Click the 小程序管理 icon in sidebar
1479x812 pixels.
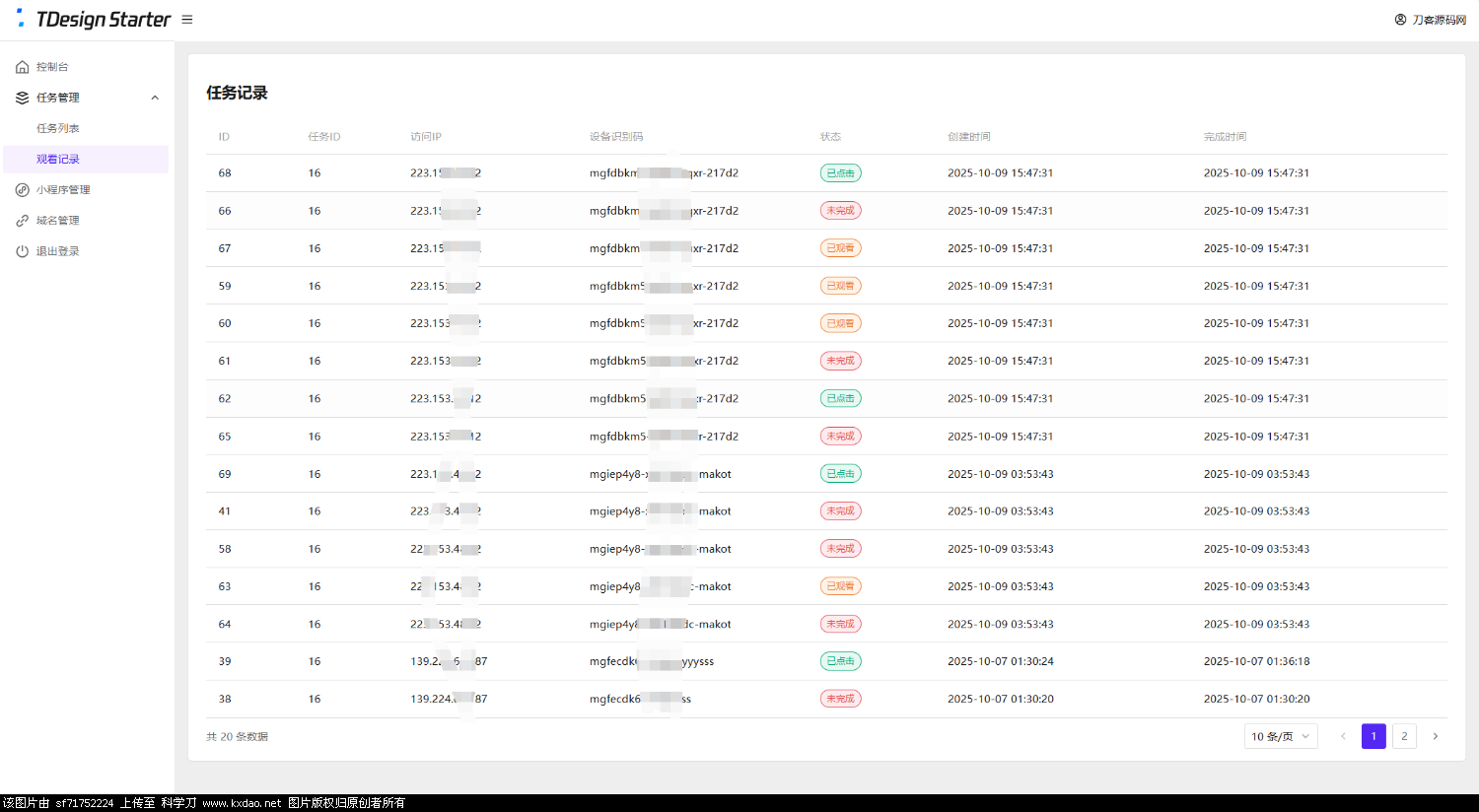(x=23, y=190)
